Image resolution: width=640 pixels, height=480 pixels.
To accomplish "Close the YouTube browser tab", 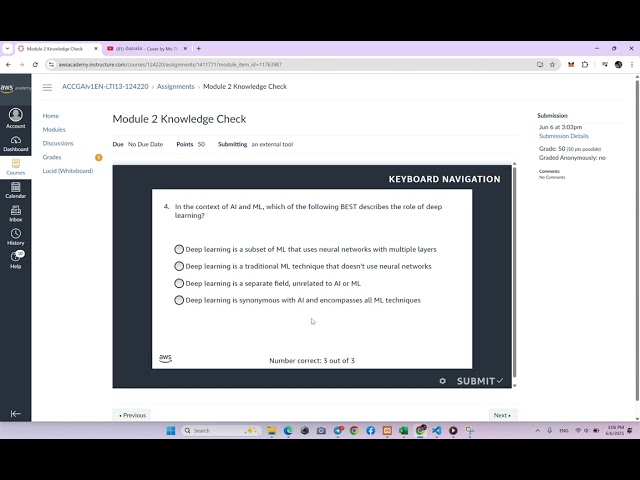I will [x=185, y=49].
